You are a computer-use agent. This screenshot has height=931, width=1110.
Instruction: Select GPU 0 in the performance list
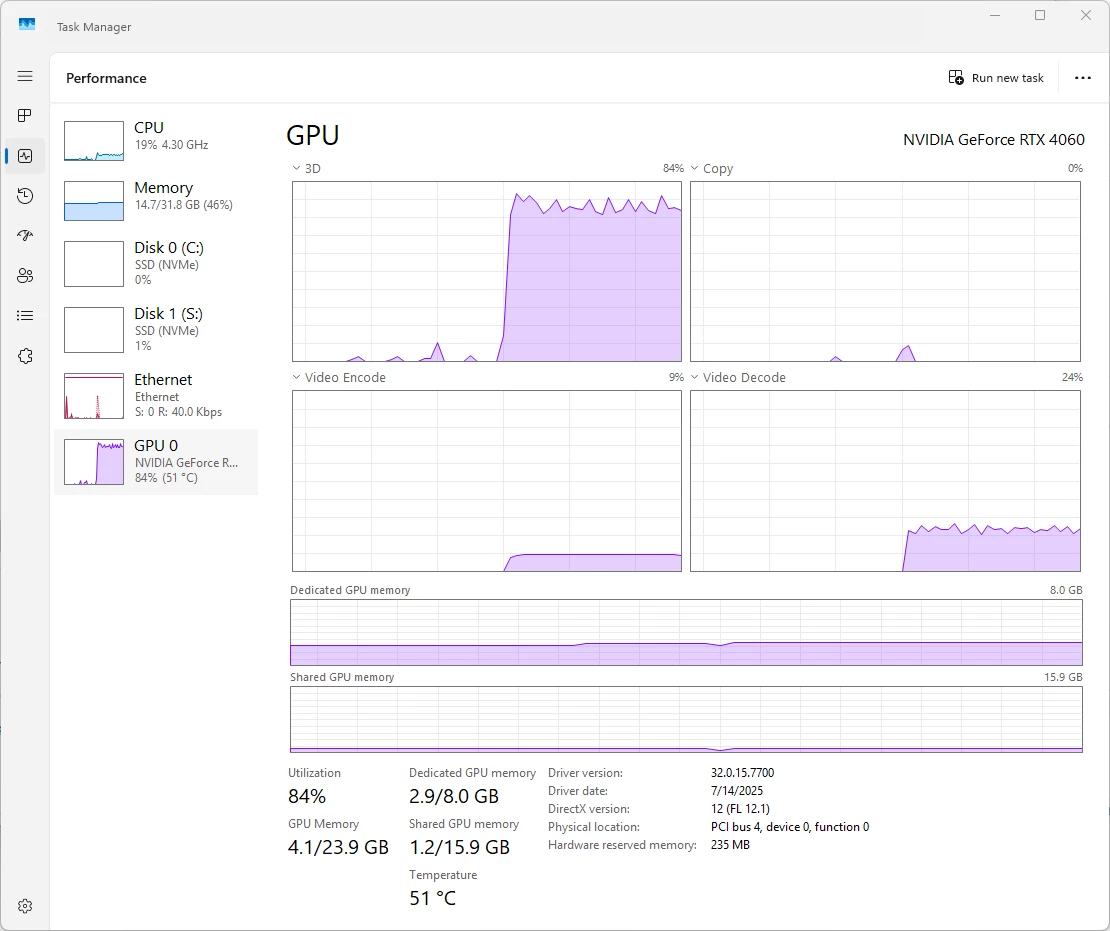(156, 462)
